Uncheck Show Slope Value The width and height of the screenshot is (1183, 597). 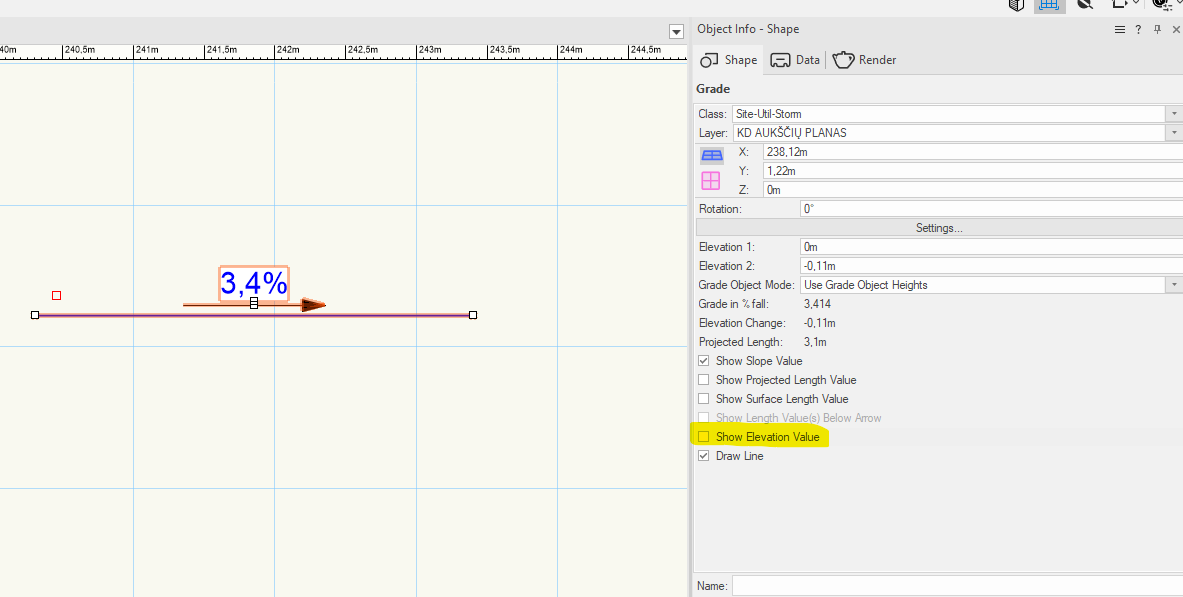pyautogui.click(x=704, y=361)
